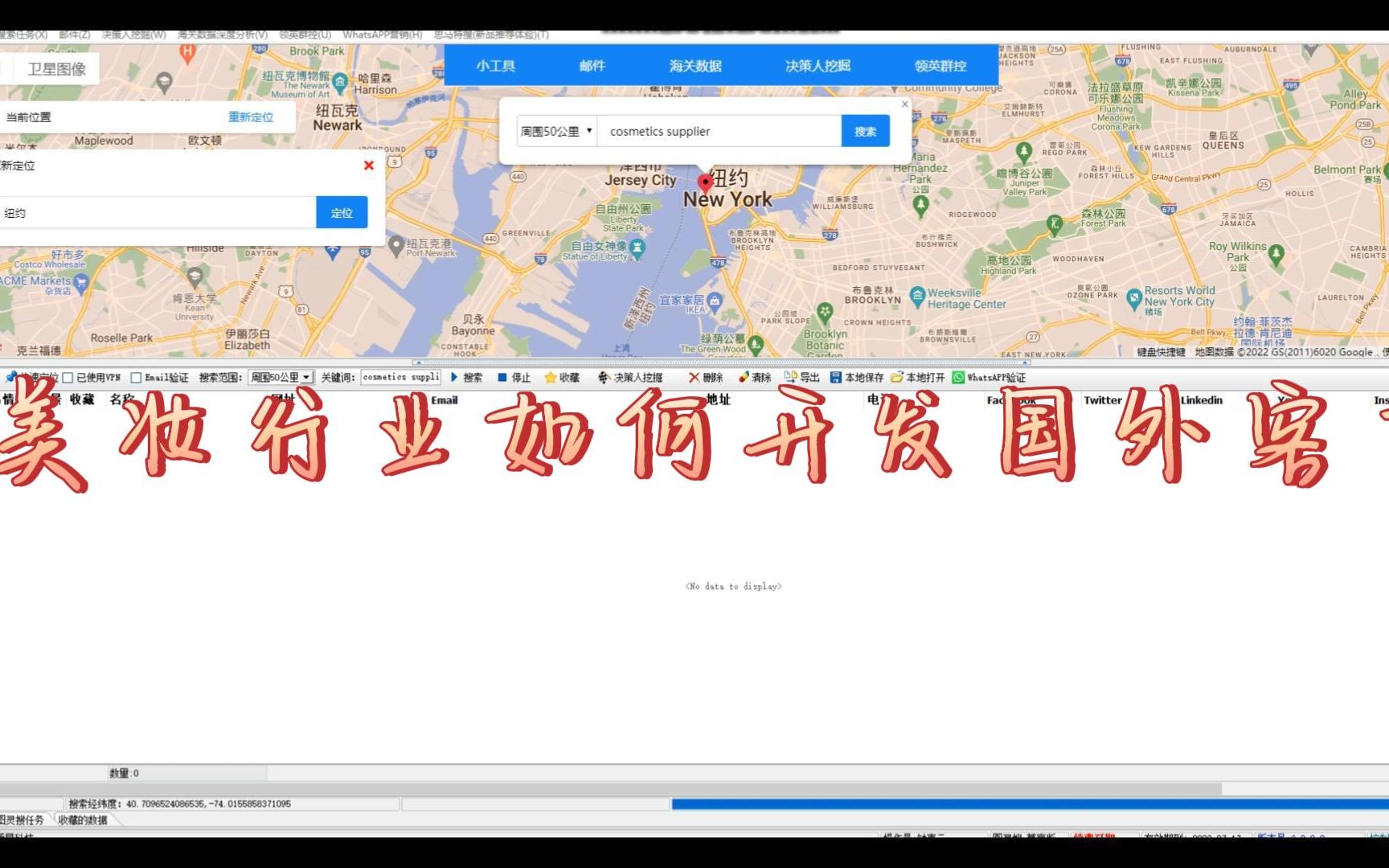Screen dimensions: 1389x868
Task: Click the 本地打开 folder icon
Action: point(897,377)
